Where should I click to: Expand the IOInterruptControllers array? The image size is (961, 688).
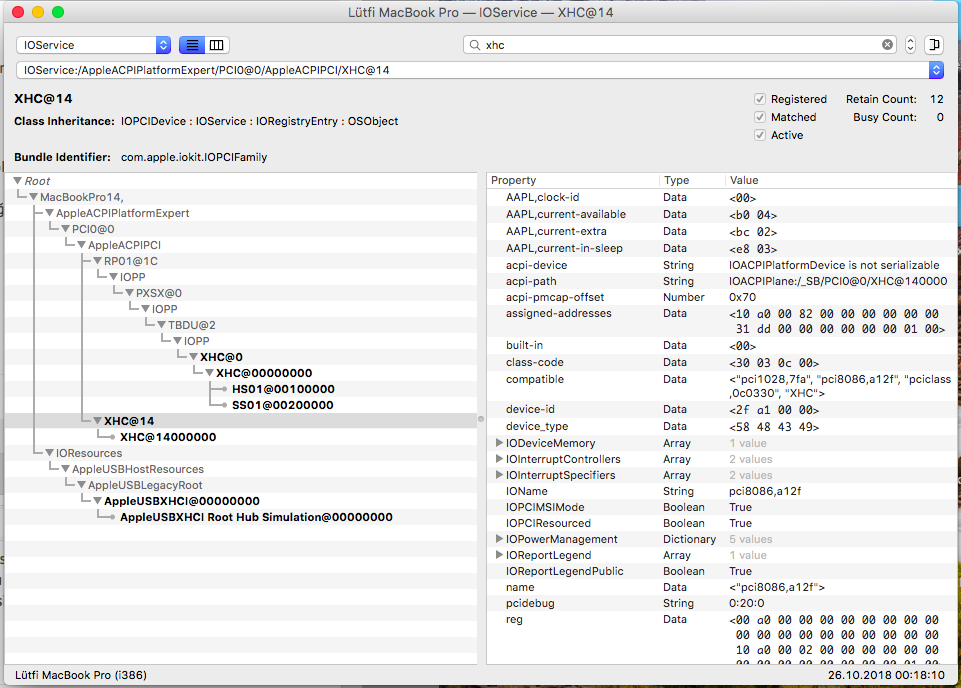point(500,459)
